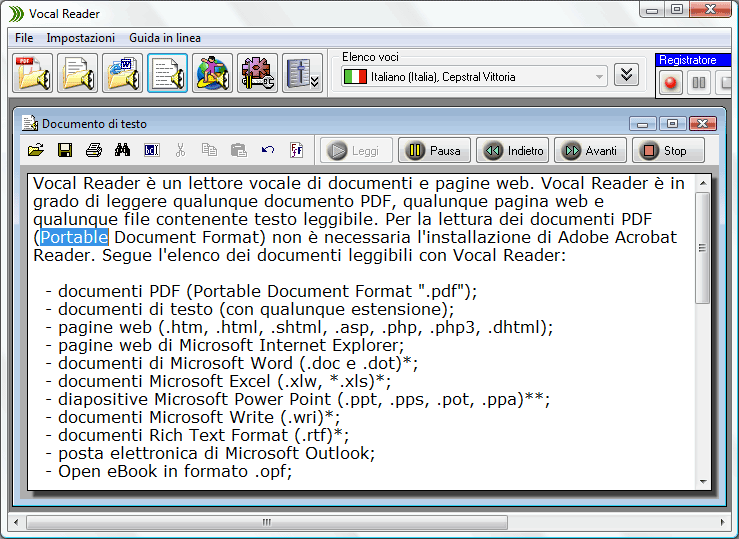This screenshot has width=739, height=539.
Task: Minimize the Documento di testo window
Action: coord(642,124)
